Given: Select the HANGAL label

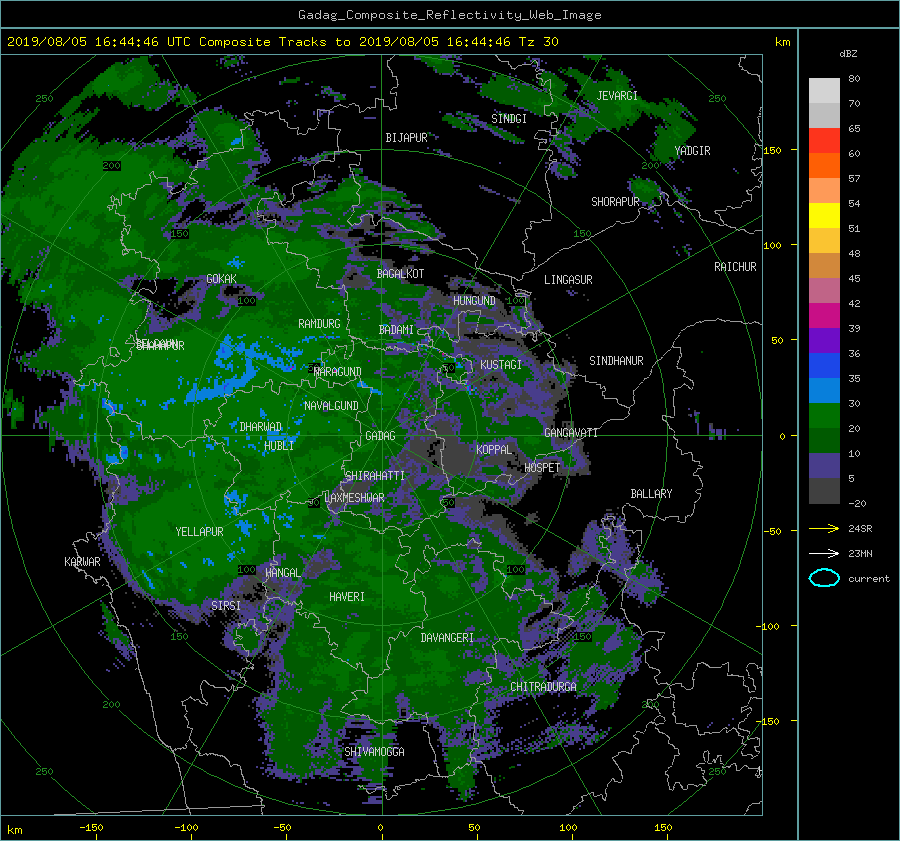Looking at the screenshot, I should (x=282, y=573).
